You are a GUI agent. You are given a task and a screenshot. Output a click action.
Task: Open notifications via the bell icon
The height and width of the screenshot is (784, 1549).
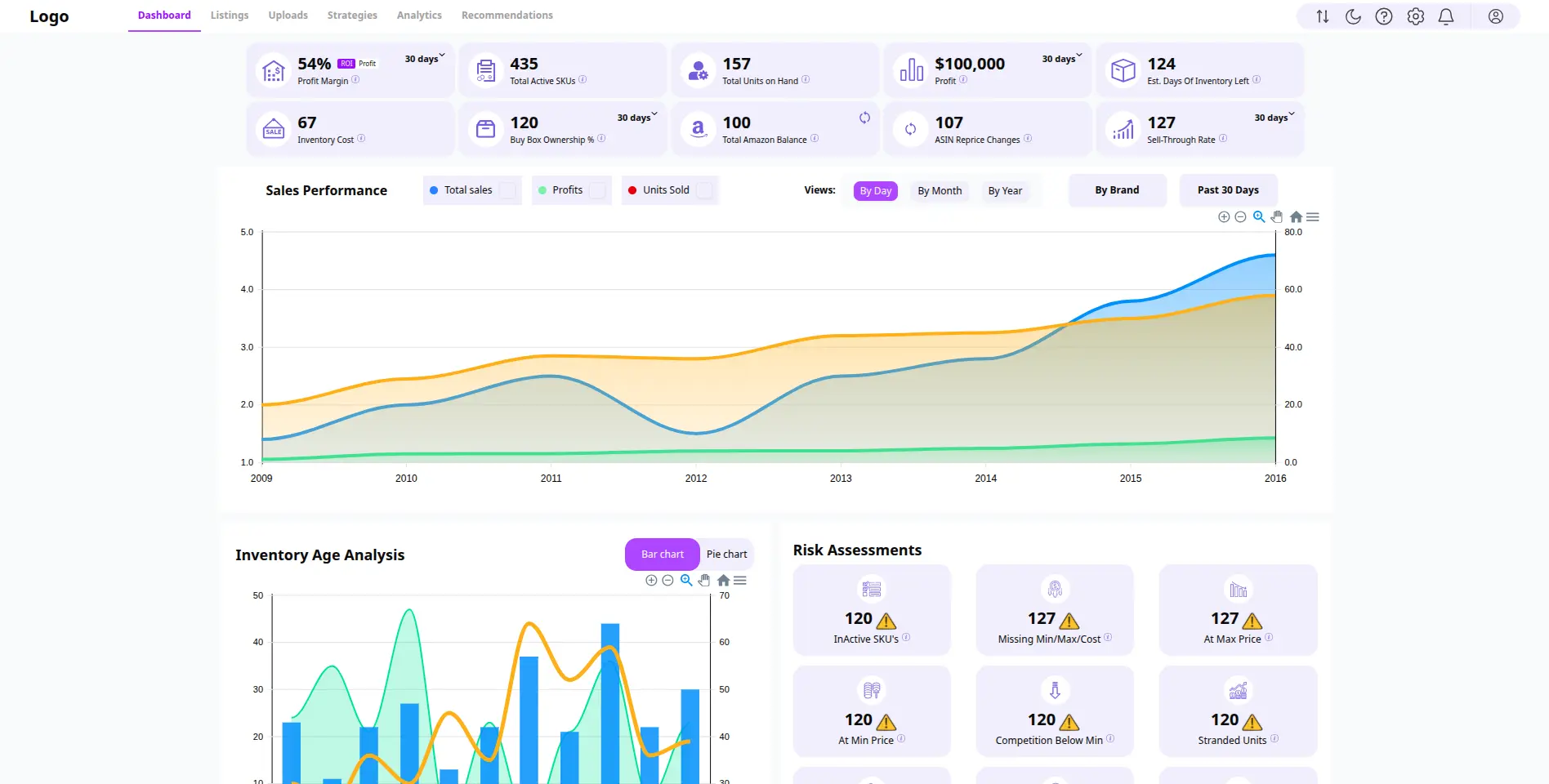coord(1446,16)
